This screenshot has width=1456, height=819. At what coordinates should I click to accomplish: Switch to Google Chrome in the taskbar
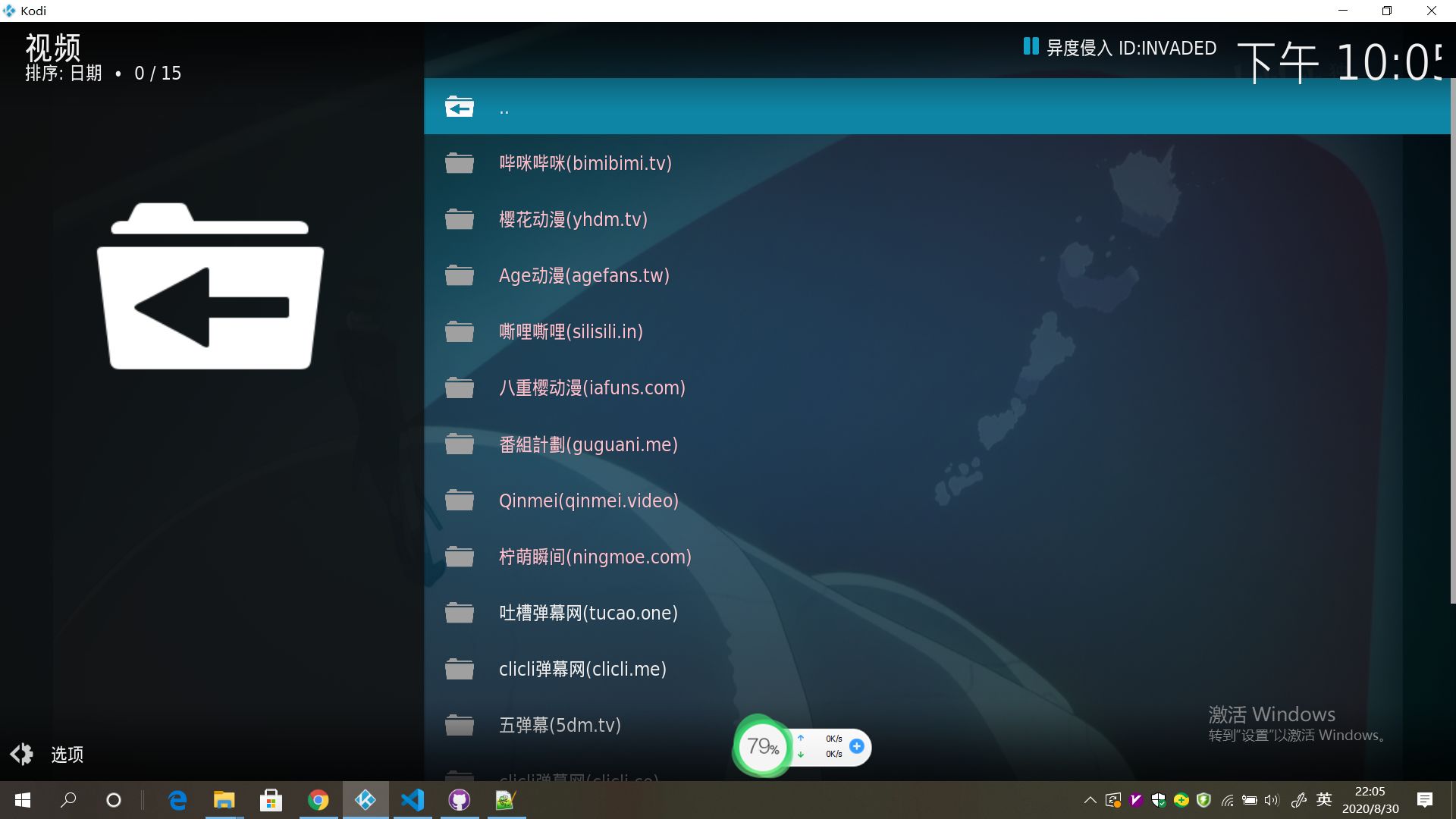(318, 800)
